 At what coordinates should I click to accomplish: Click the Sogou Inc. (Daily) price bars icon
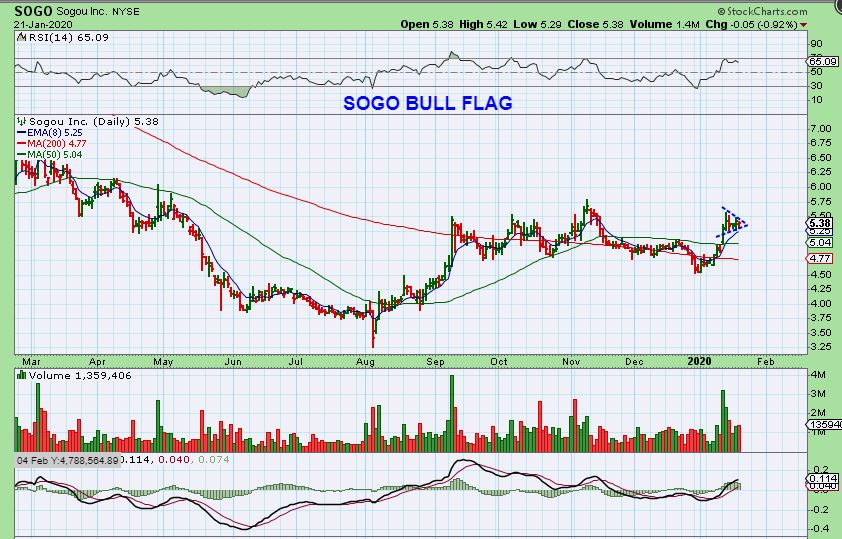click(x=21, y=121)
